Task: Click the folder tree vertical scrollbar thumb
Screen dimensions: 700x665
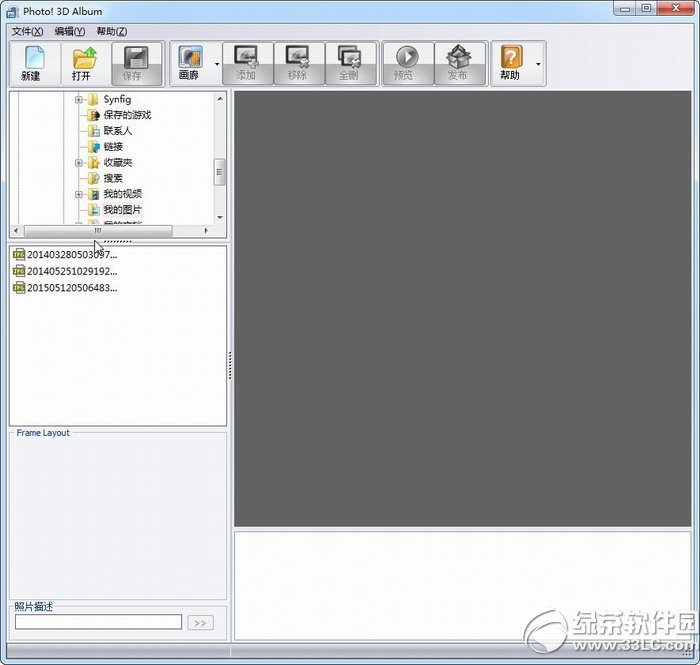Action: click(220, 172)
